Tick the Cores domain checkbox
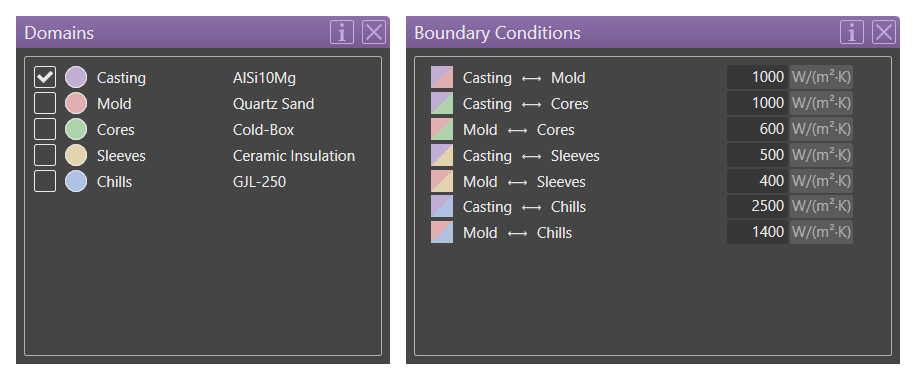 (x=45, y=129)
